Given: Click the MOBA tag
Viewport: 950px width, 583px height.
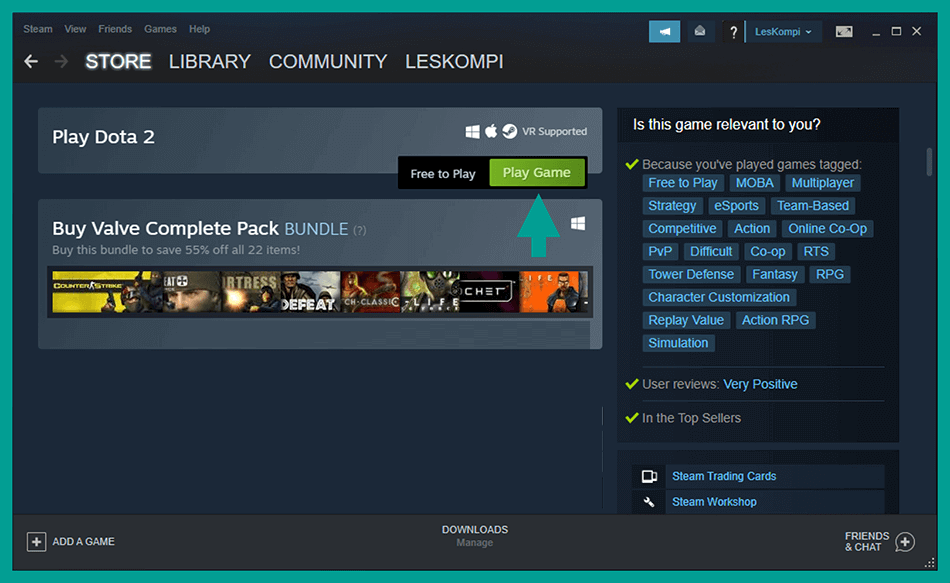Looking at the screenshot, I should click(754, 183).
